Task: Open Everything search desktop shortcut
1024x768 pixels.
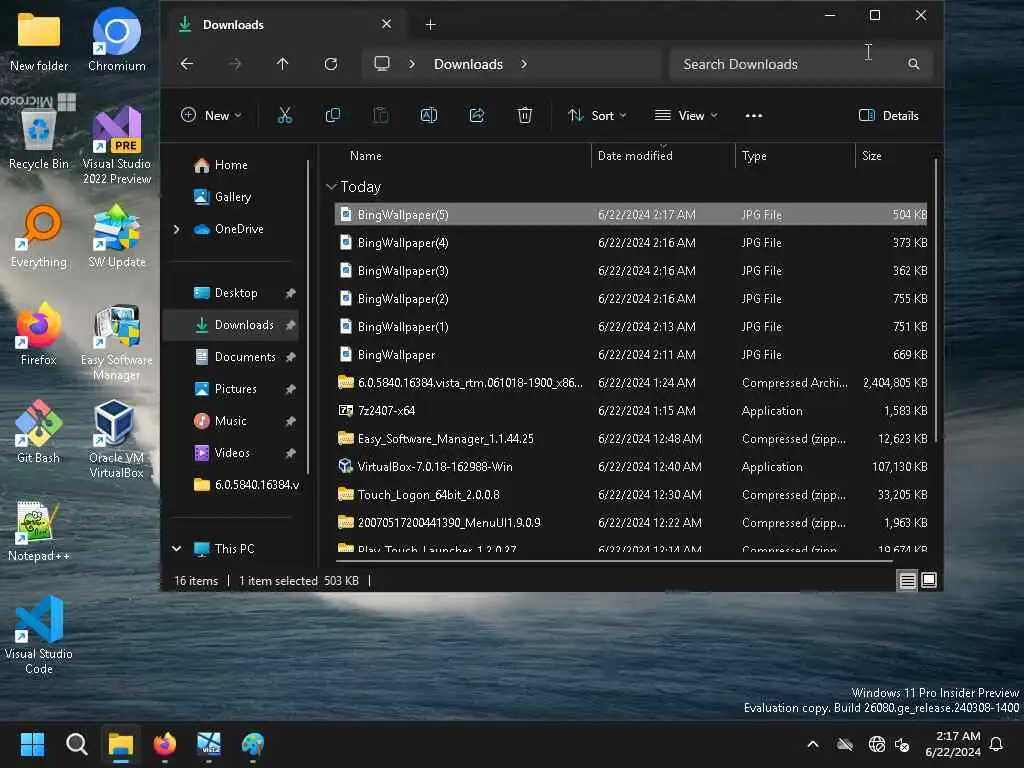Action: pos(39,236)
